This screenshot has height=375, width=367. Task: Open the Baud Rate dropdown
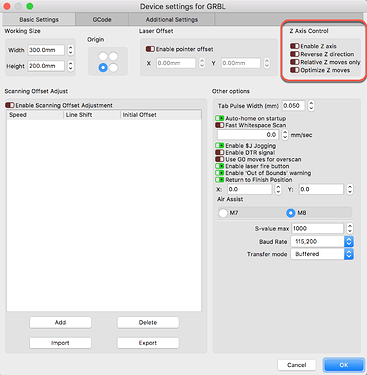(x=322, y=241)
